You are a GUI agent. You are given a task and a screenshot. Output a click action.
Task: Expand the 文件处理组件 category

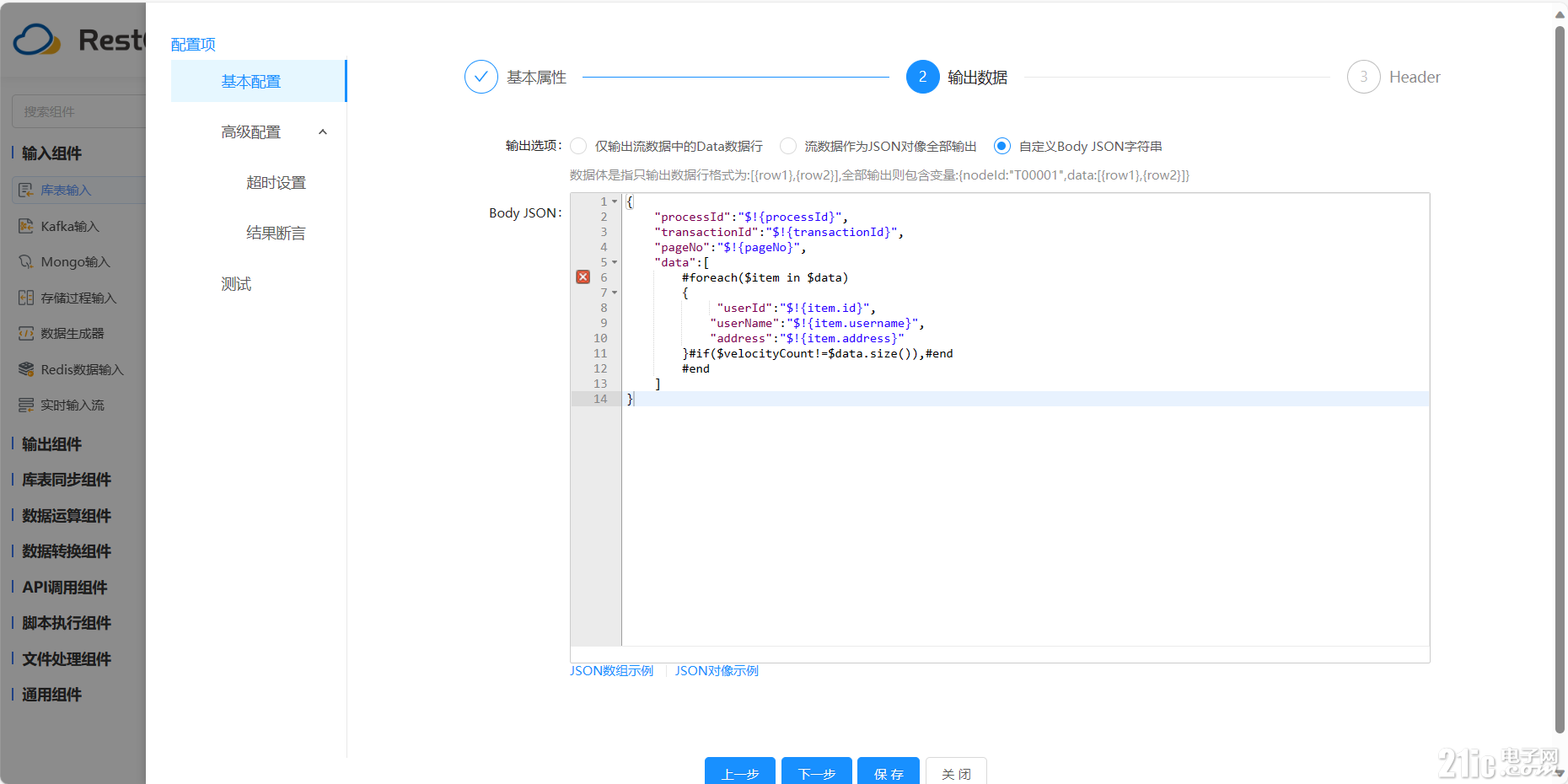(x=66, y=658)
